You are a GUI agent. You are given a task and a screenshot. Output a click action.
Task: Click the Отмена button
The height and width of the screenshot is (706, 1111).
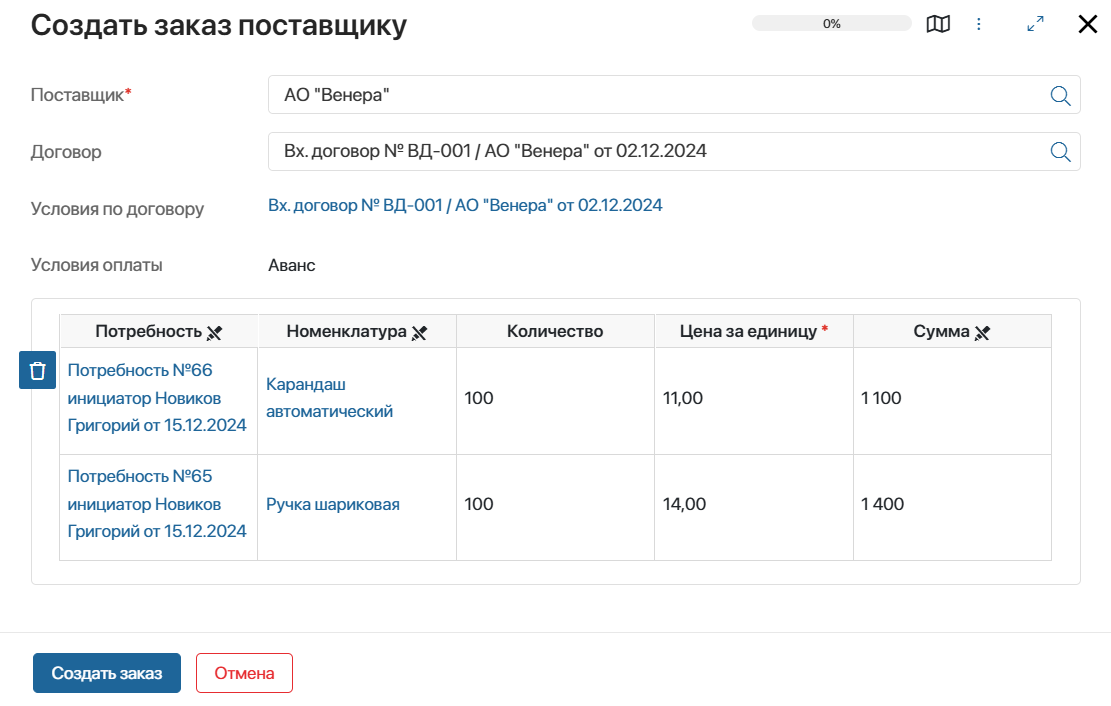coord(244,673)
